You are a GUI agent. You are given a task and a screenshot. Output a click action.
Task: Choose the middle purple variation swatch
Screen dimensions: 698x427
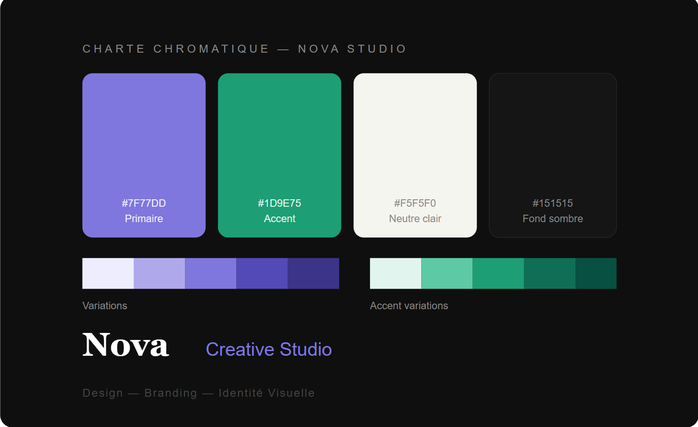click(x=211, y=273)
